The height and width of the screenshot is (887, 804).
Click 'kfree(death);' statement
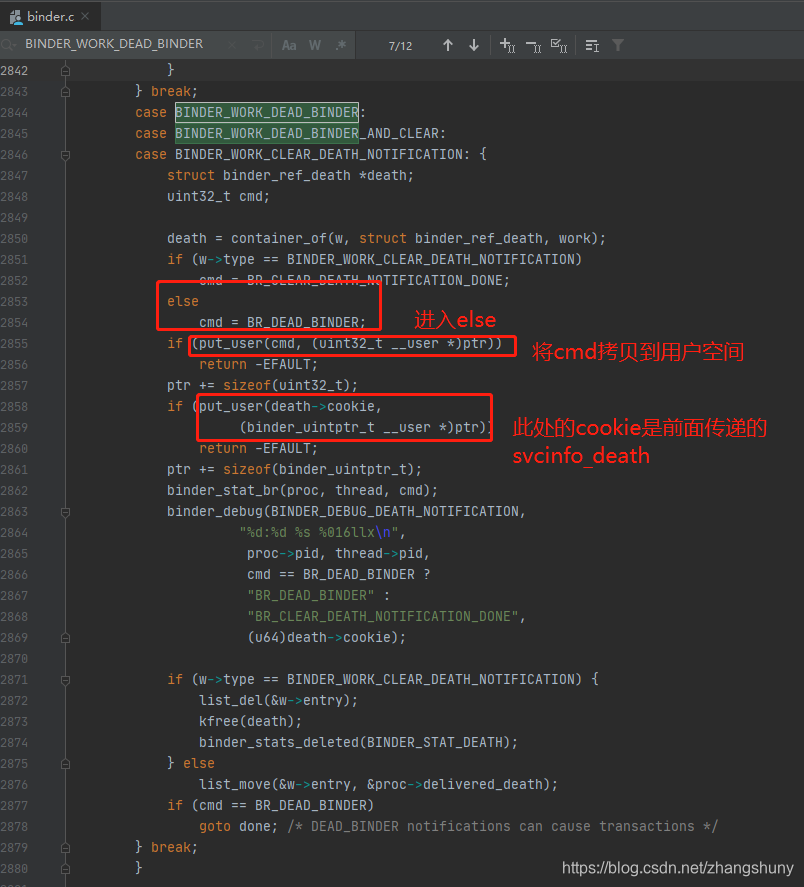pyautogui.click(x=250, y=722)
